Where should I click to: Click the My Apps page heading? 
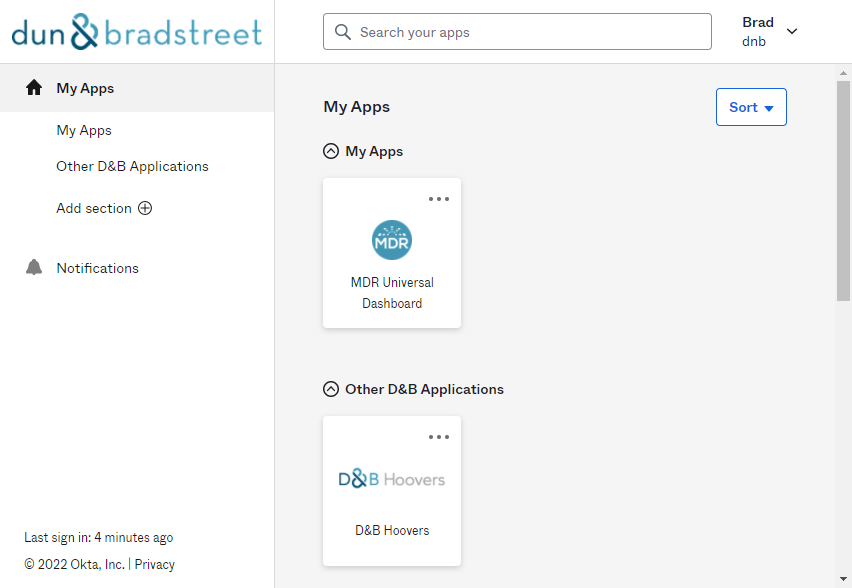coord(356,107)
